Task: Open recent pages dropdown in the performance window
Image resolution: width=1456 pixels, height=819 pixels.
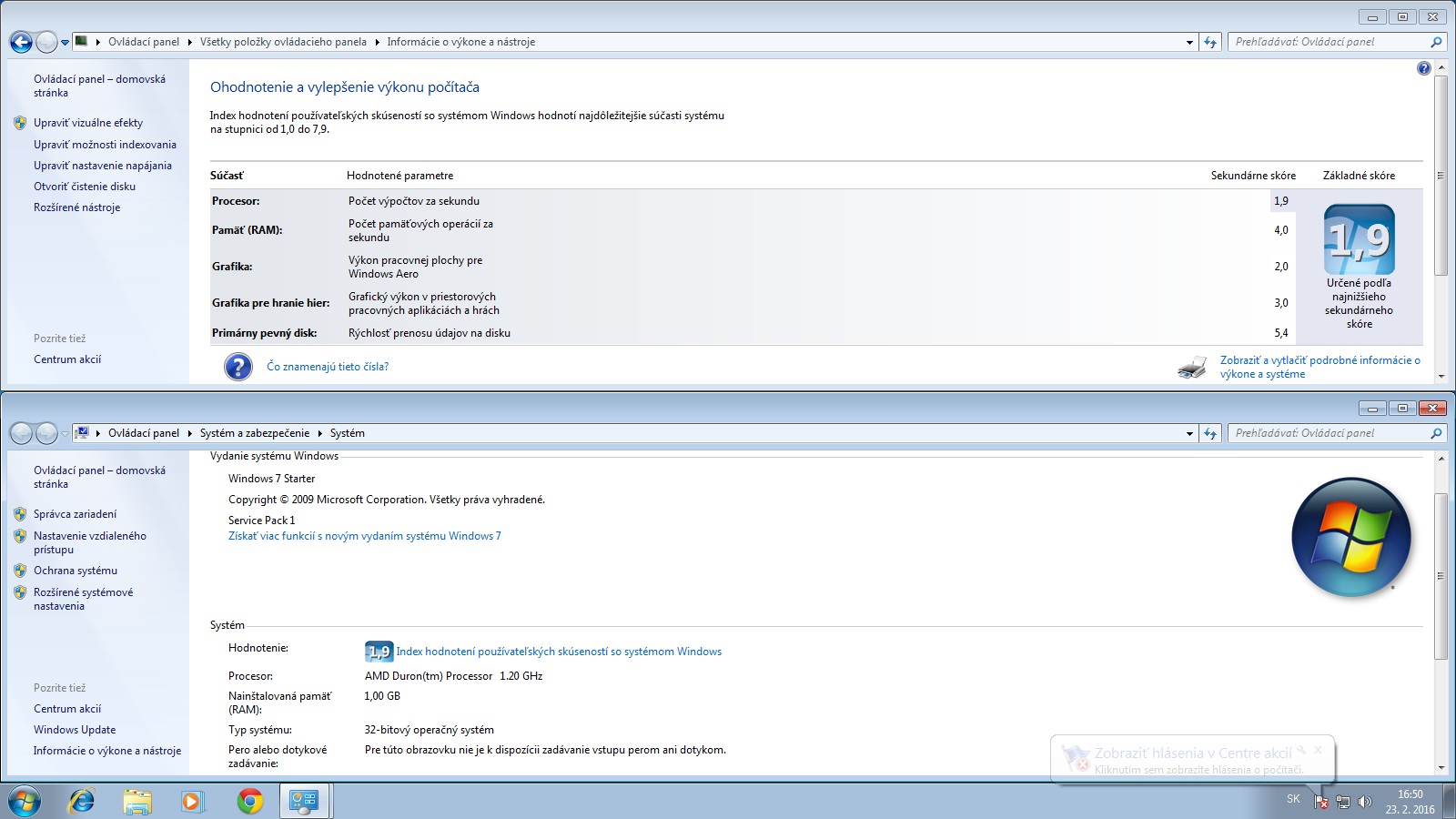Action: 65,42
